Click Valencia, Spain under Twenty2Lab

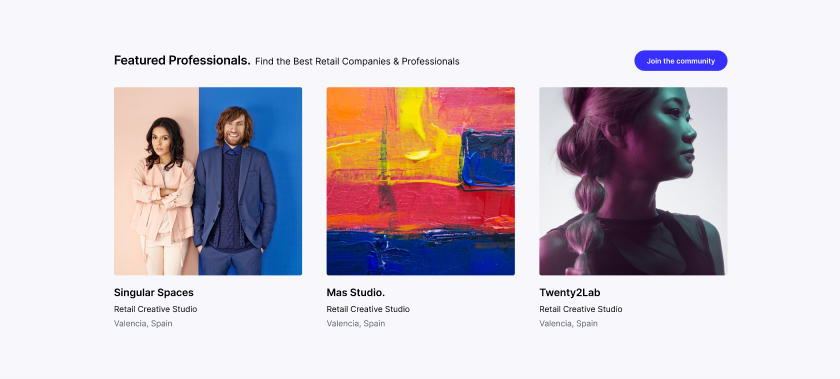[568, 323]
